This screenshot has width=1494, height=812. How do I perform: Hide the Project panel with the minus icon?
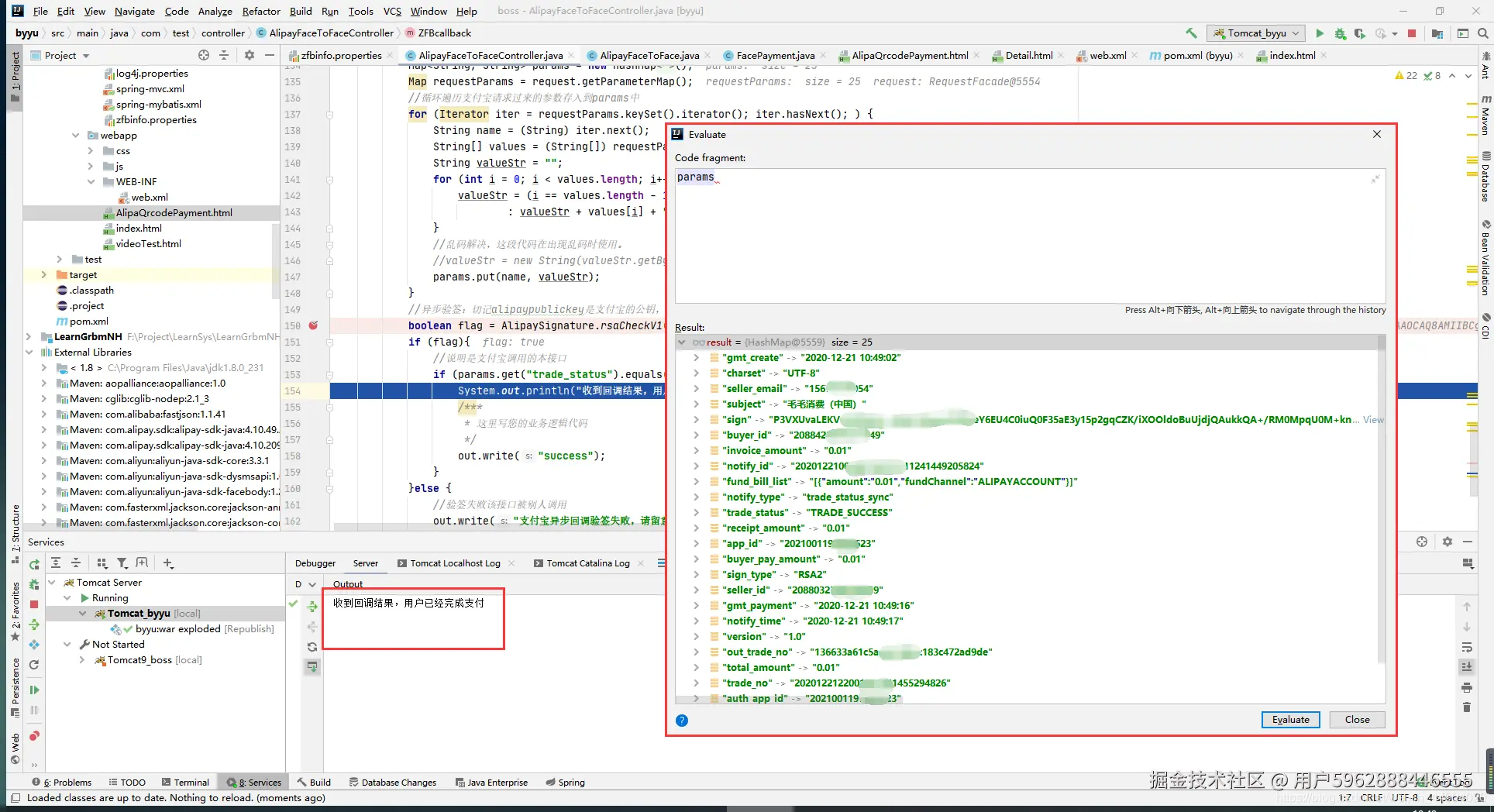click(269, 55)
